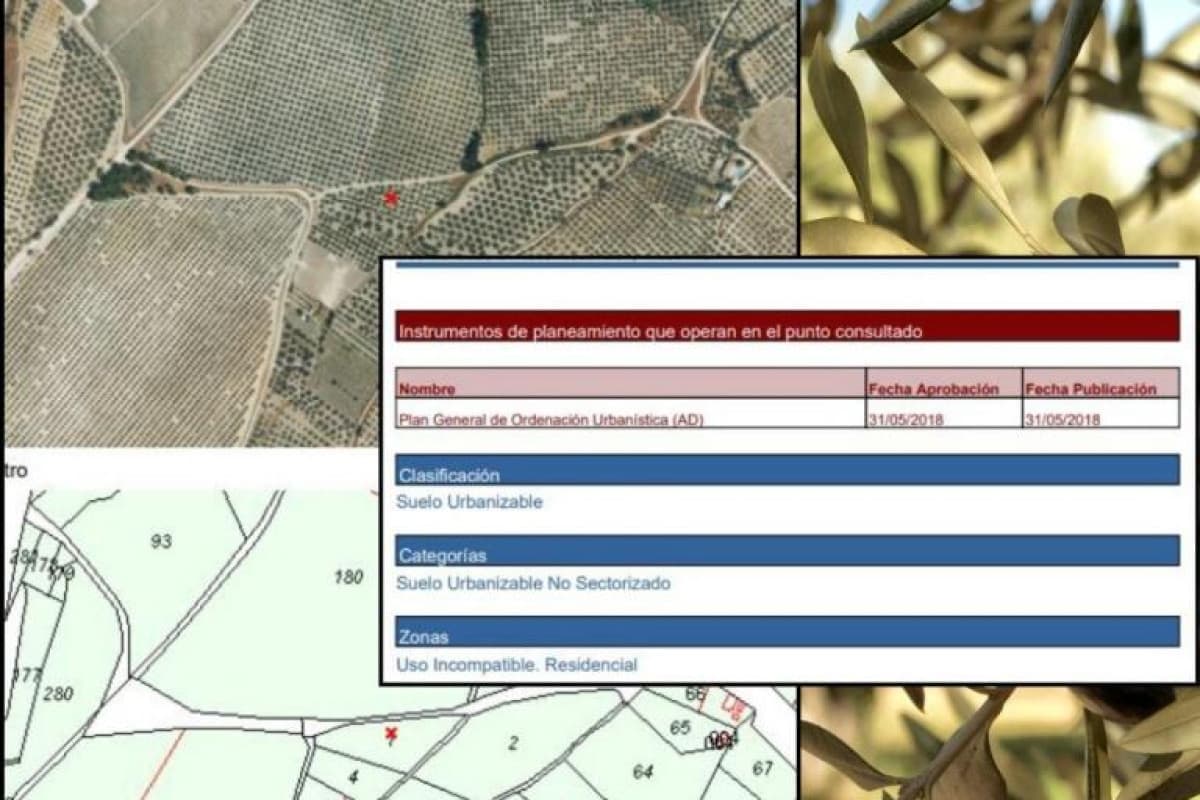Click the 'Nombre' column header
This screenshot has width=1200, height=800.
pyautogui.click(x=631, y=384)
